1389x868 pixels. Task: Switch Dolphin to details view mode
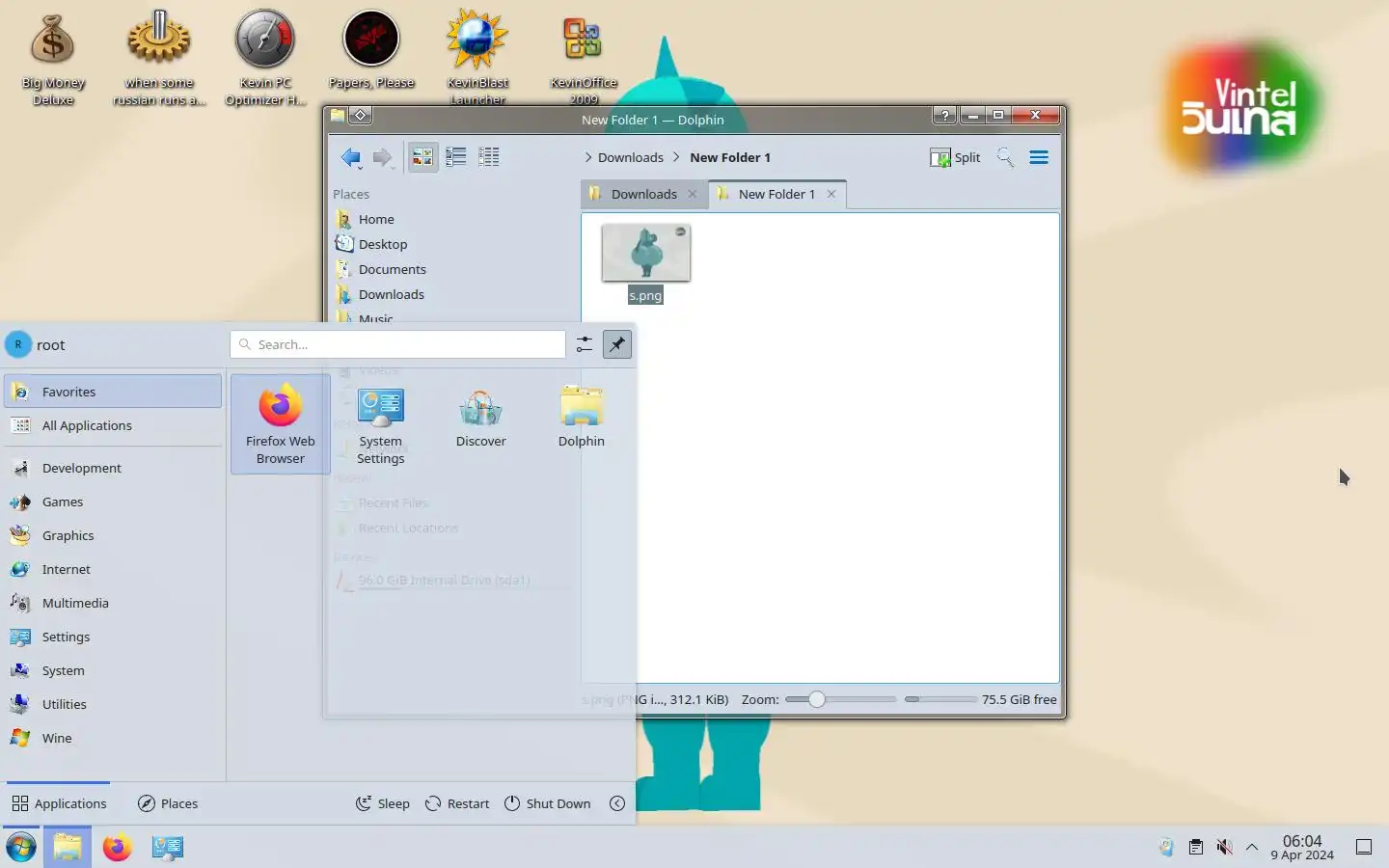click(489, 157)
